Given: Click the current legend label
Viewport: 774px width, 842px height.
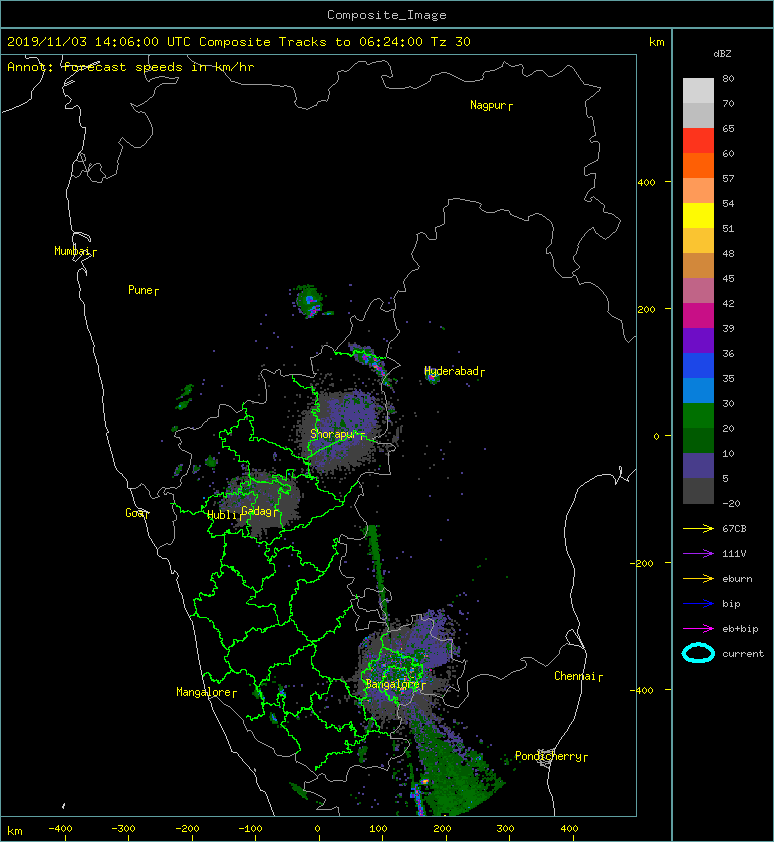Looking at the screenshot, I should 743,654.
